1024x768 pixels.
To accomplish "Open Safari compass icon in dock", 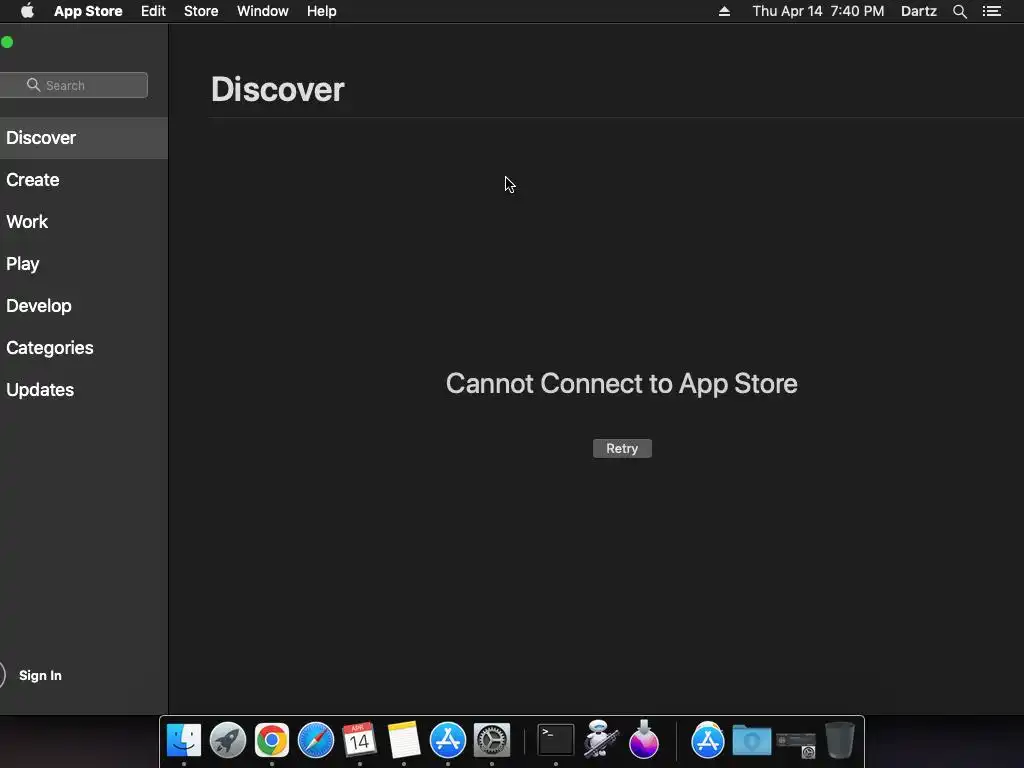I will (x=316, y=741).
